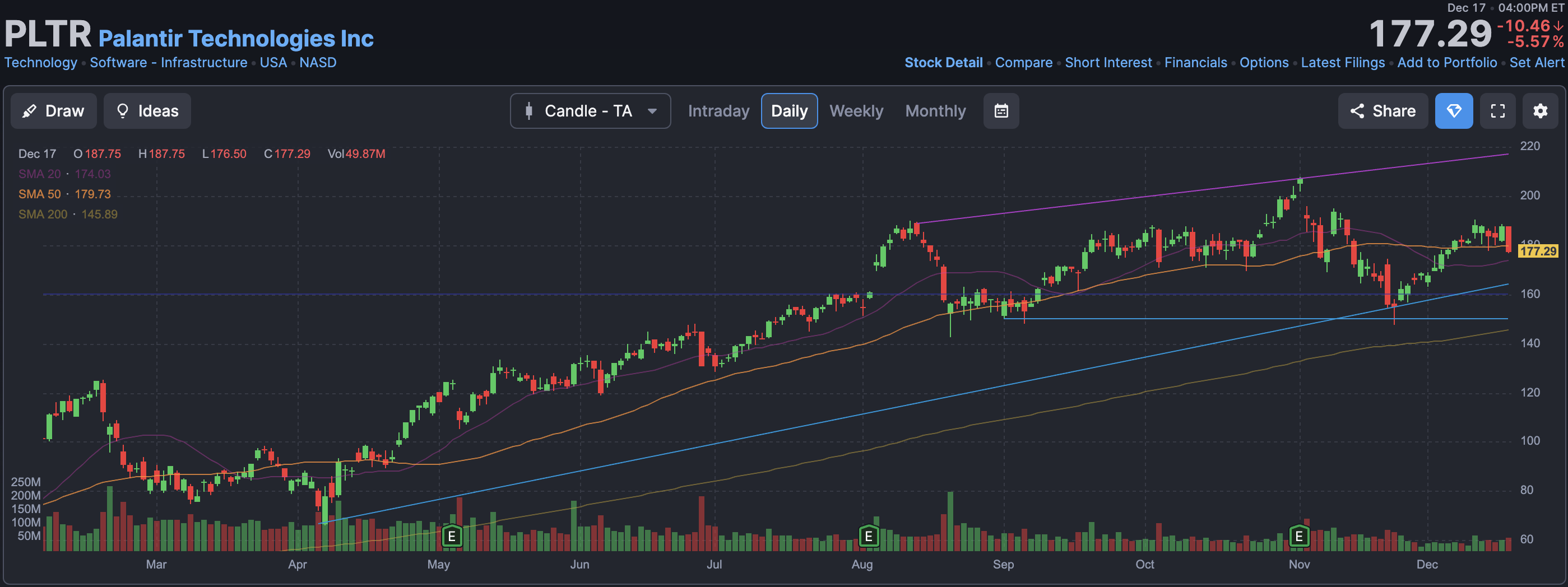This screenshot has width=1568, height=587.
Task: Open Software - Infrastructure industry link
Action: coord(169,63)
